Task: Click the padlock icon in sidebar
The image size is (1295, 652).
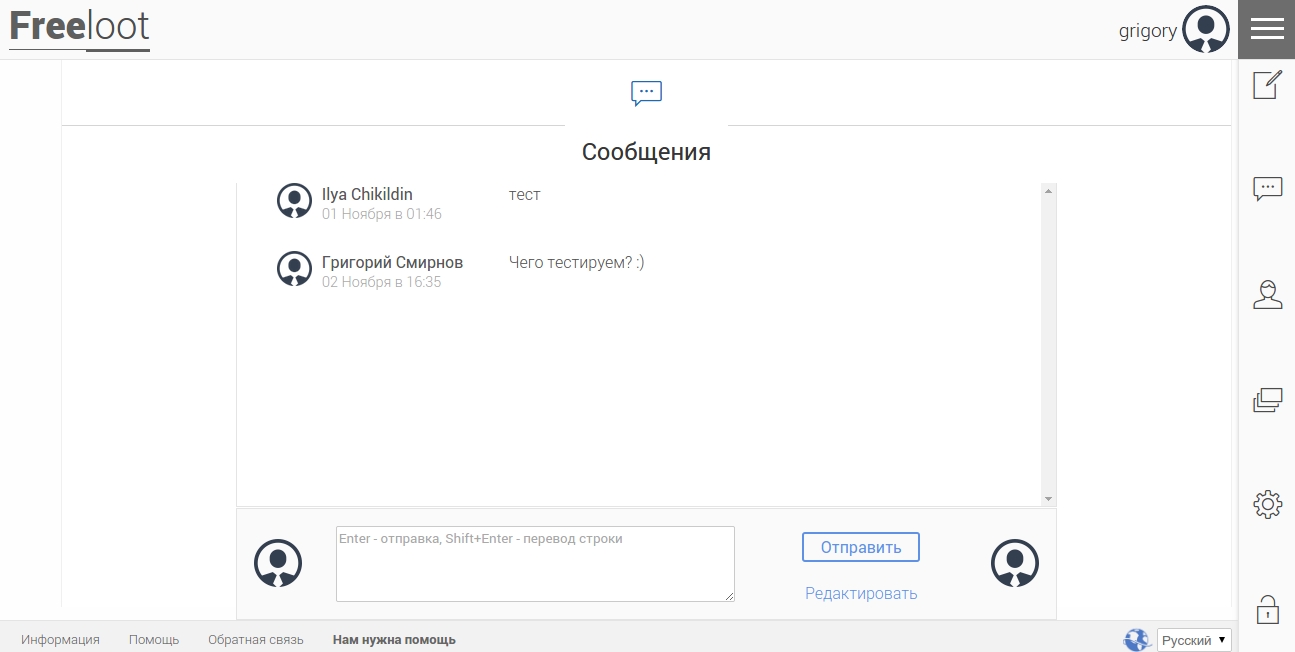Action: 1267,608
